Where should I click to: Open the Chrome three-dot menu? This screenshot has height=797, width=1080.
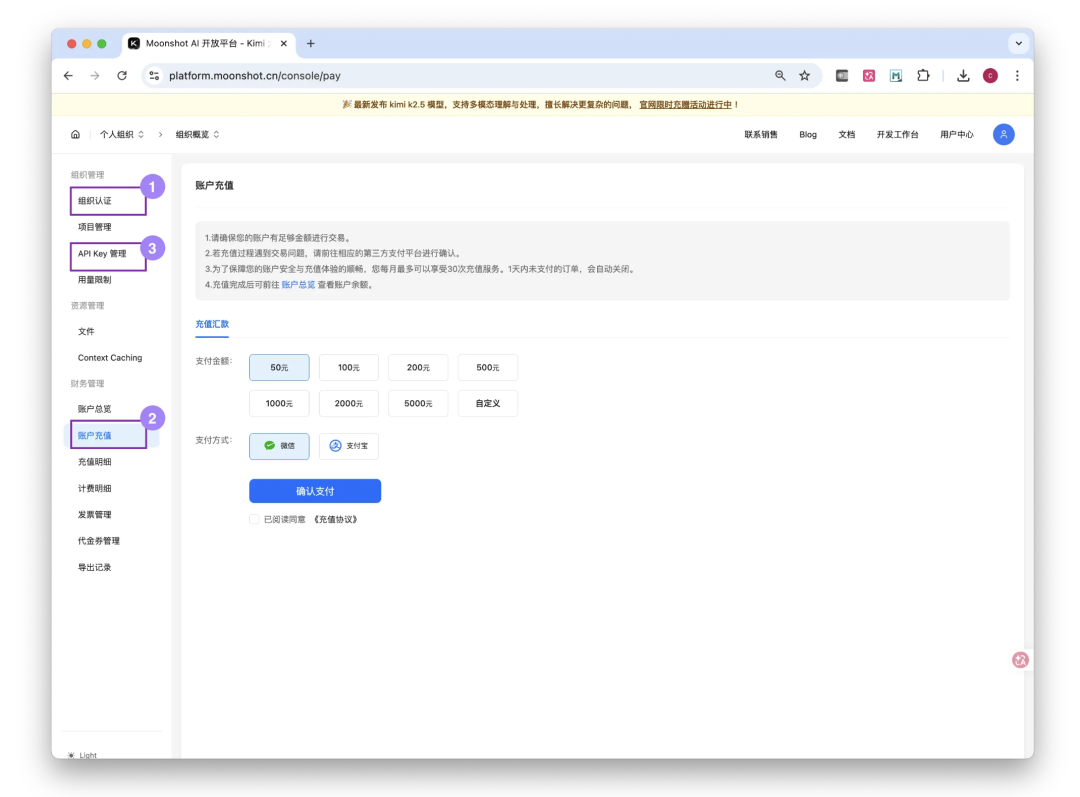1017,75
